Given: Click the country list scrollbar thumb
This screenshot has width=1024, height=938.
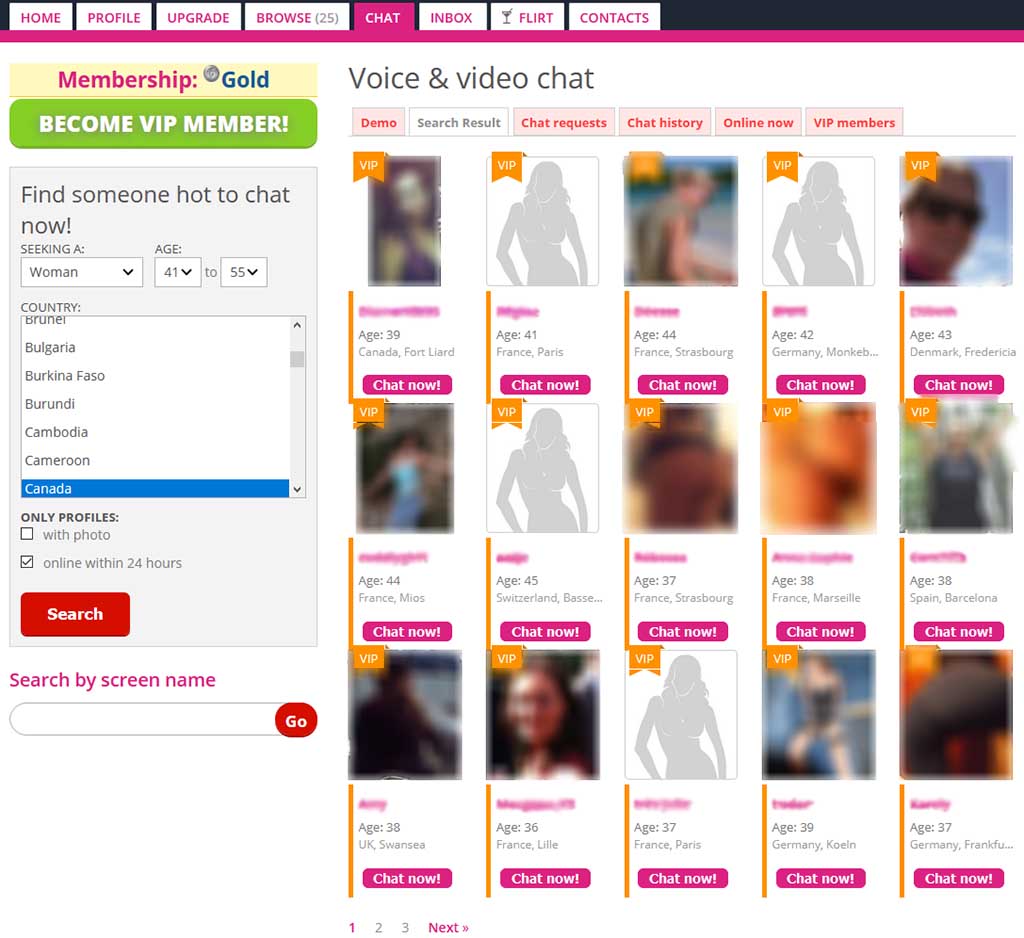Looking at the screenshot, I should point(297,359).
